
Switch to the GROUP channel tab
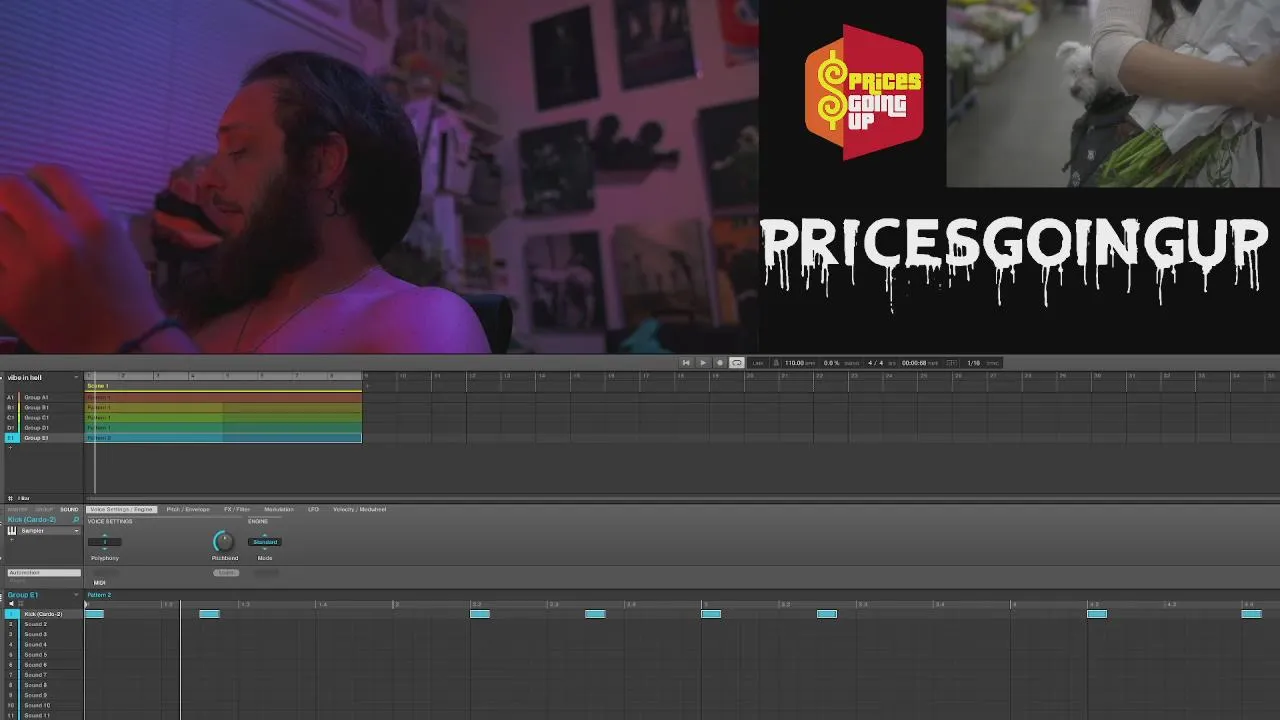45,509
